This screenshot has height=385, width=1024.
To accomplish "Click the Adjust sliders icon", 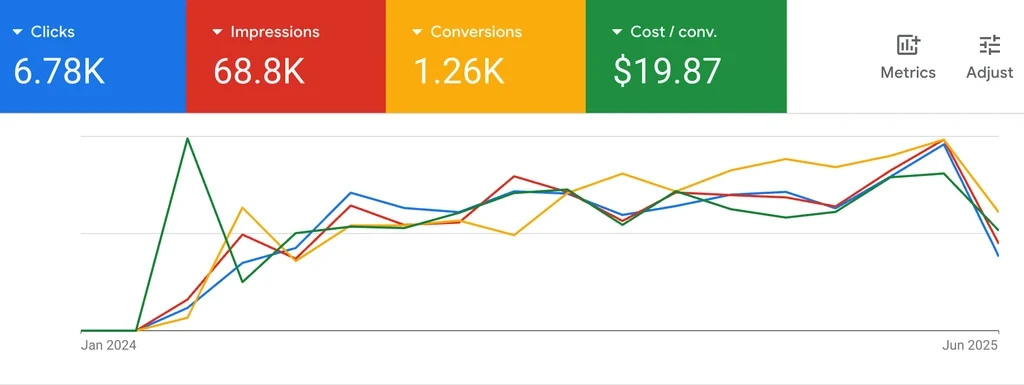I will [989, 45].
